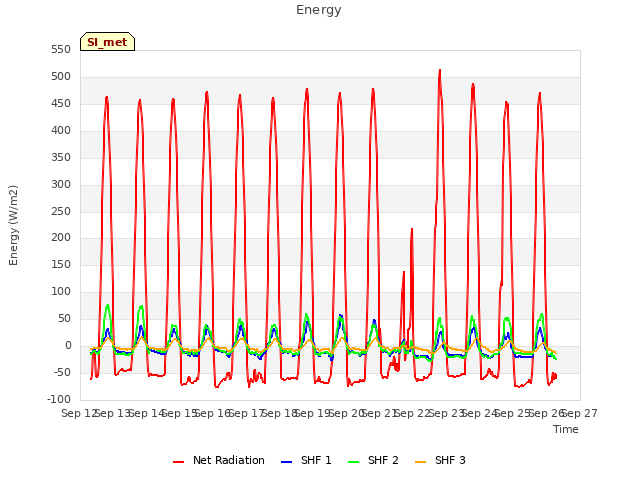Click the 50 y-axis tick label

(64, 318)
